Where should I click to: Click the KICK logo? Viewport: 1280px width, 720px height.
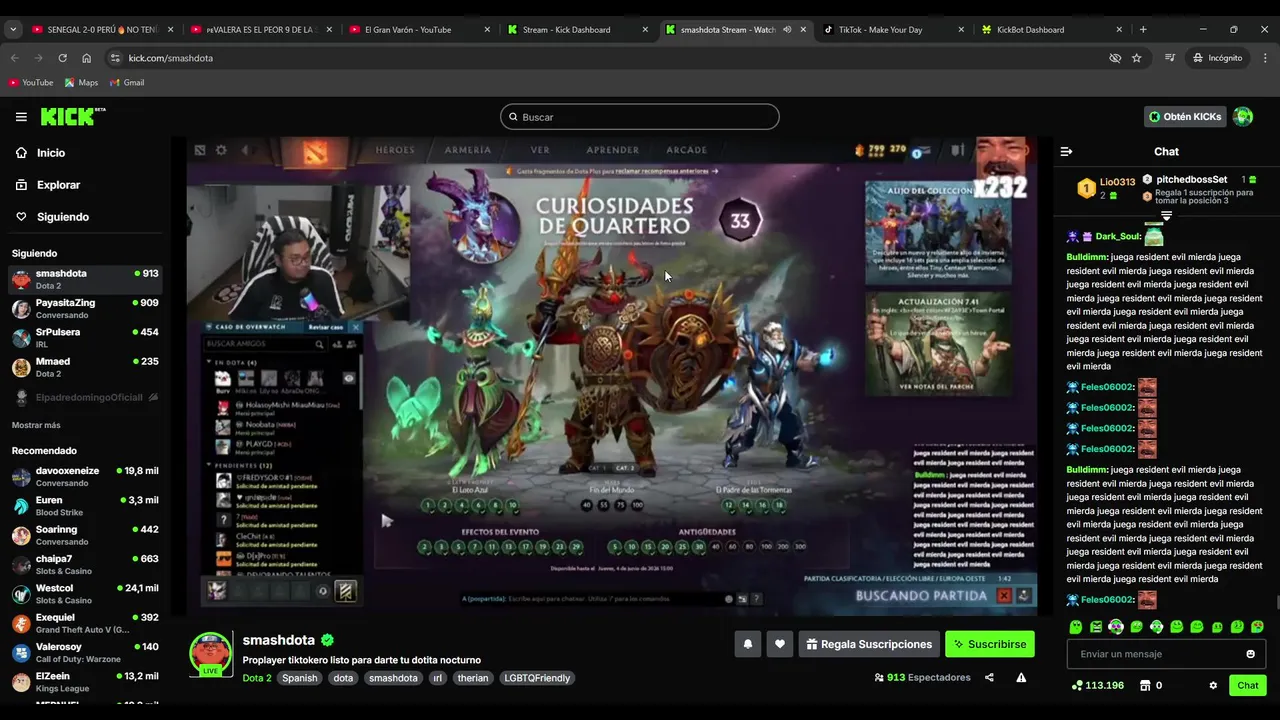73,117
